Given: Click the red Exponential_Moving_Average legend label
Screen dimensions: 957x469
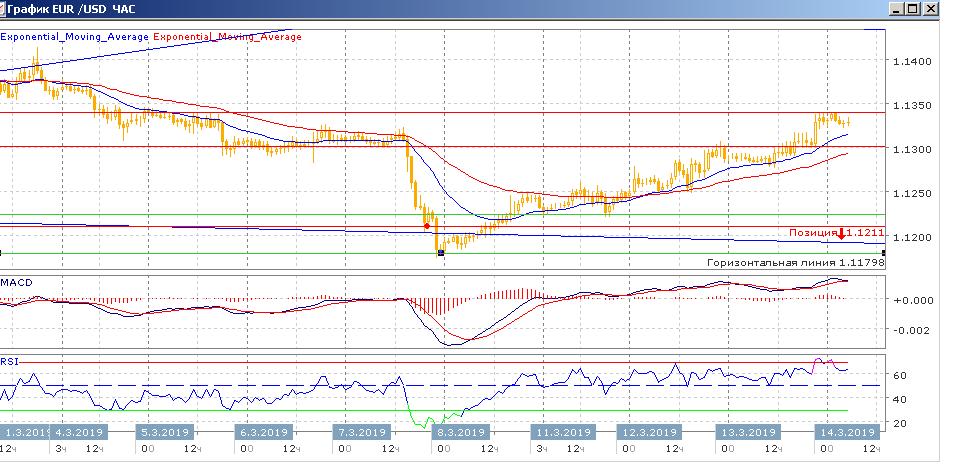Looking at the screenshot, I should pos(227,37).
